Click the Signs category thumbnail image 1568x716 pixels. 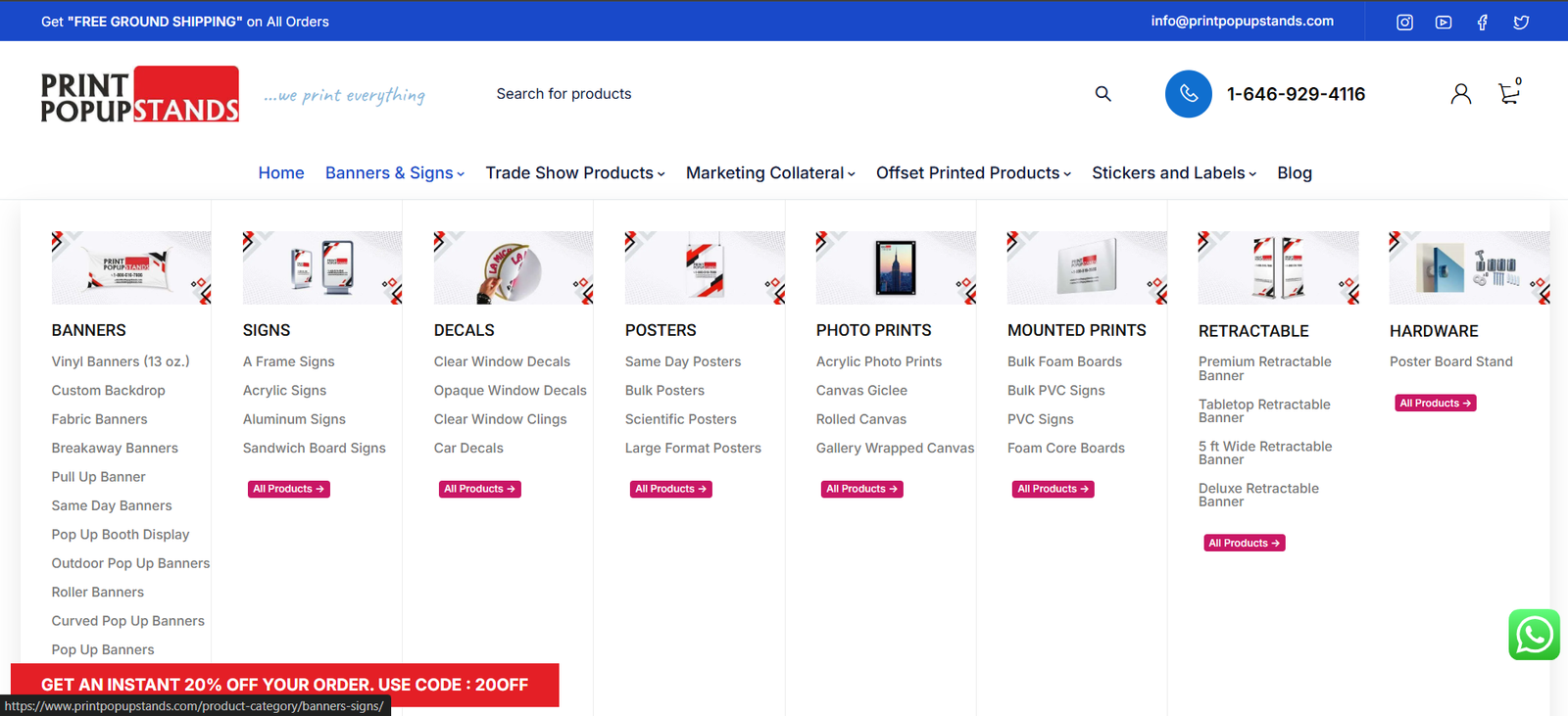coord(322,267)
